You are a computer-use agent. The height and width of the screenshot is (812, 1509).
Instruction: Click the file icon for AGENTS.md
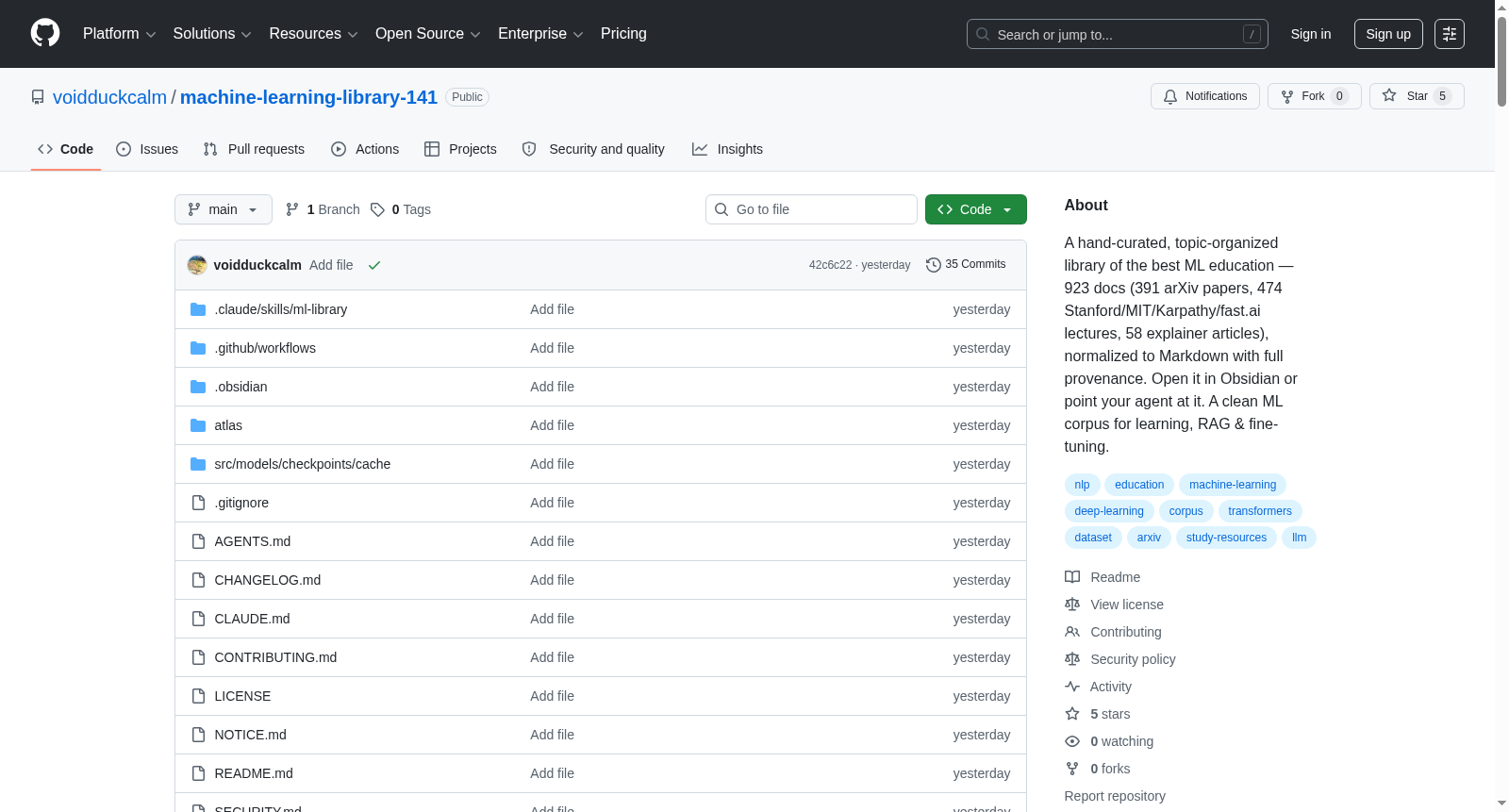click(198, 541)
